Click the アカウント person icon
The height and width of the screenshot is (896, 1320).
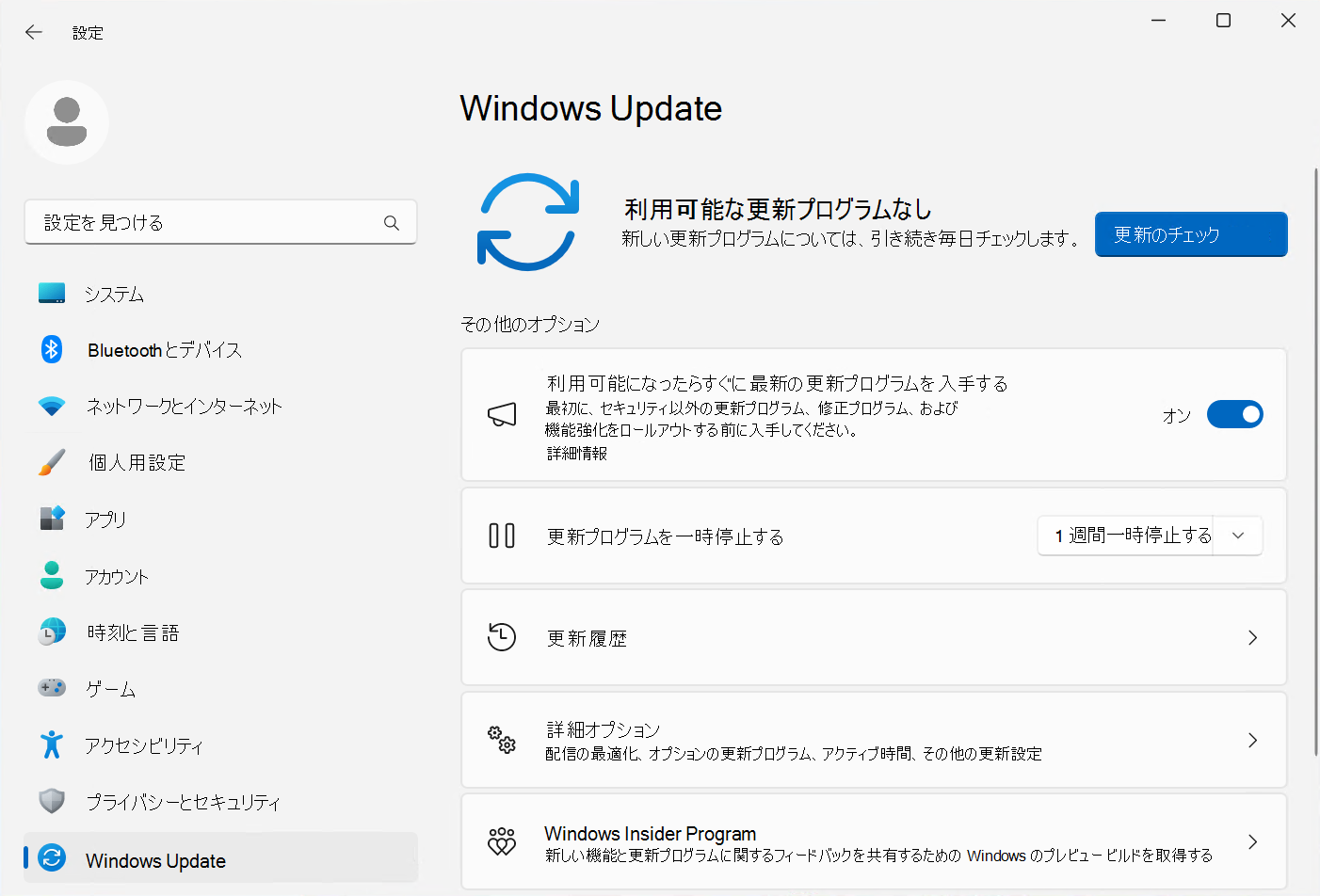pos(52,575)
